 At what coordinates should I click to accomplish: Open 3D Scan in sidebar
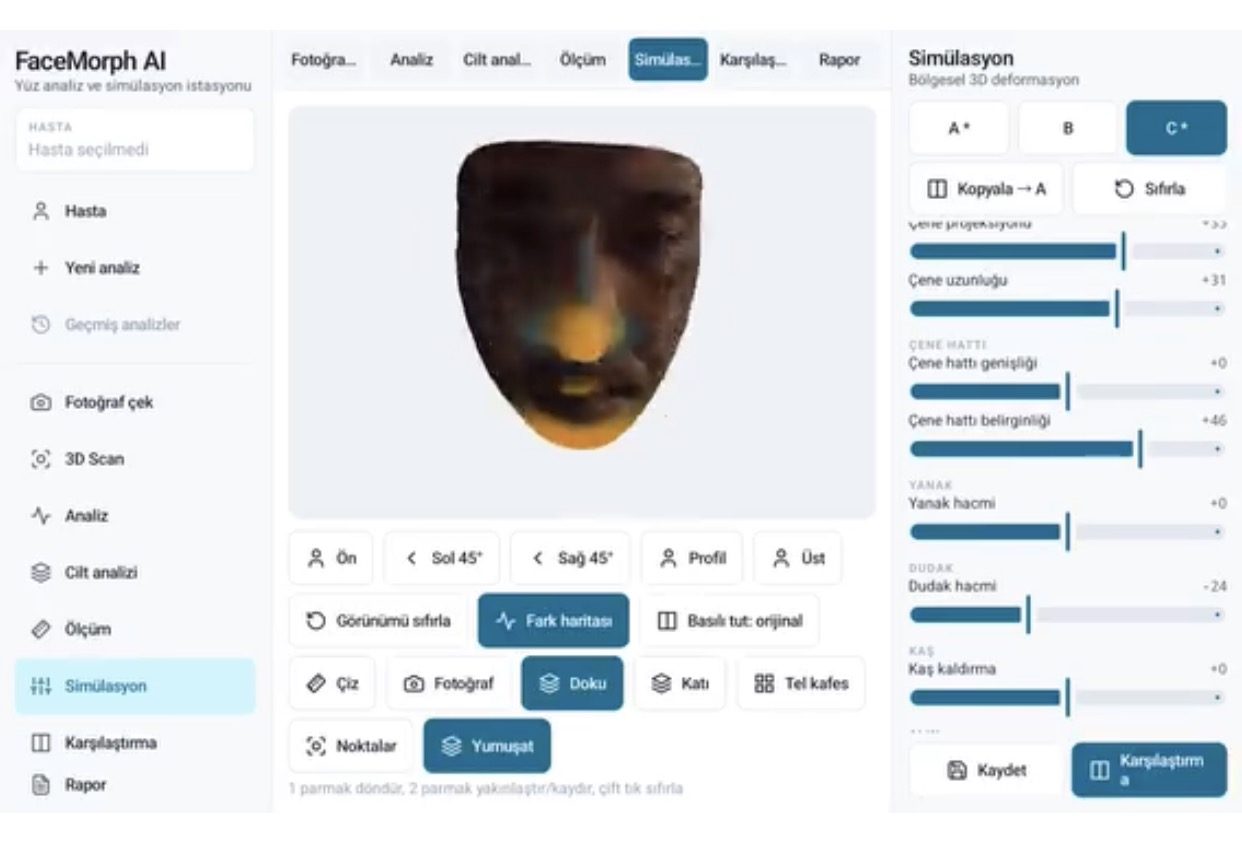[135, 460]
